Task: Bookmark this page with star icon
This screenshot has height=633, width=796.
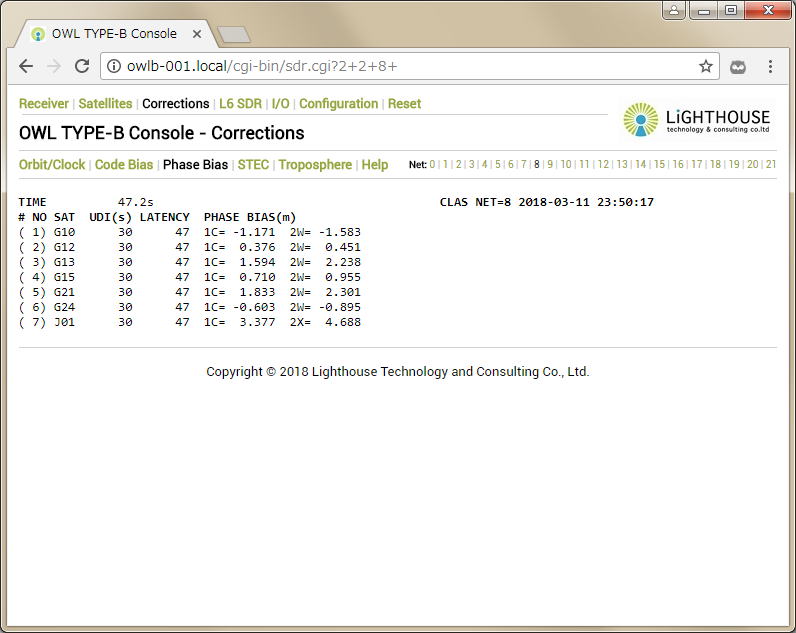Action: coord(706,67)
